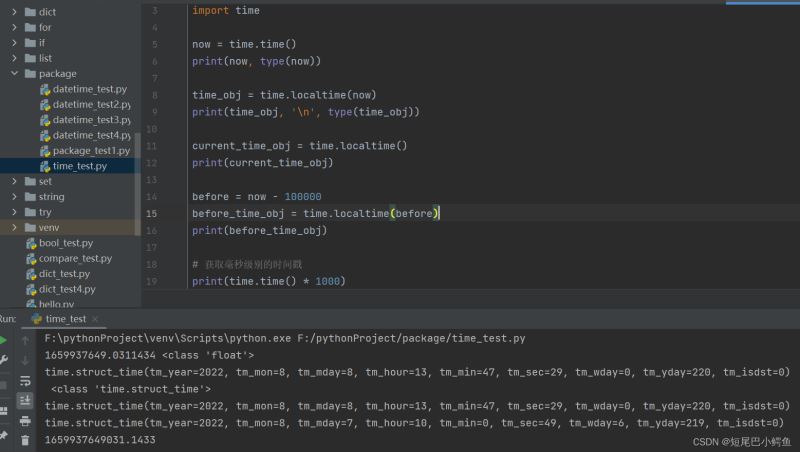Open datetime_test.py from project tree

click(x=90, y=89)
